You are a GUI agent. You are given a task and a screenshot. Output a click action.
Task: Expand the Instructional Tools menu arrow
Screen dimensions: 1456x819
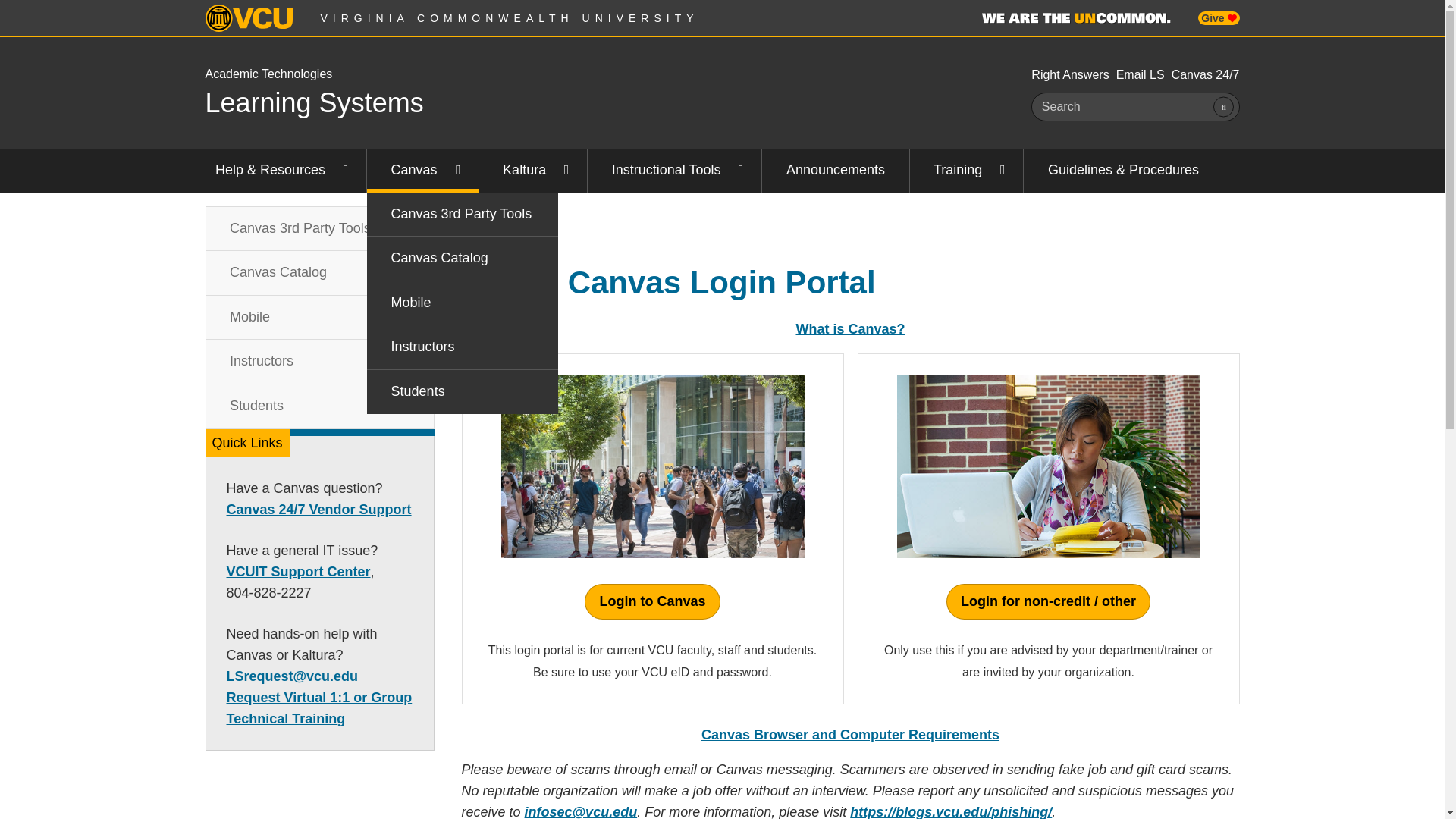(741, 171)
